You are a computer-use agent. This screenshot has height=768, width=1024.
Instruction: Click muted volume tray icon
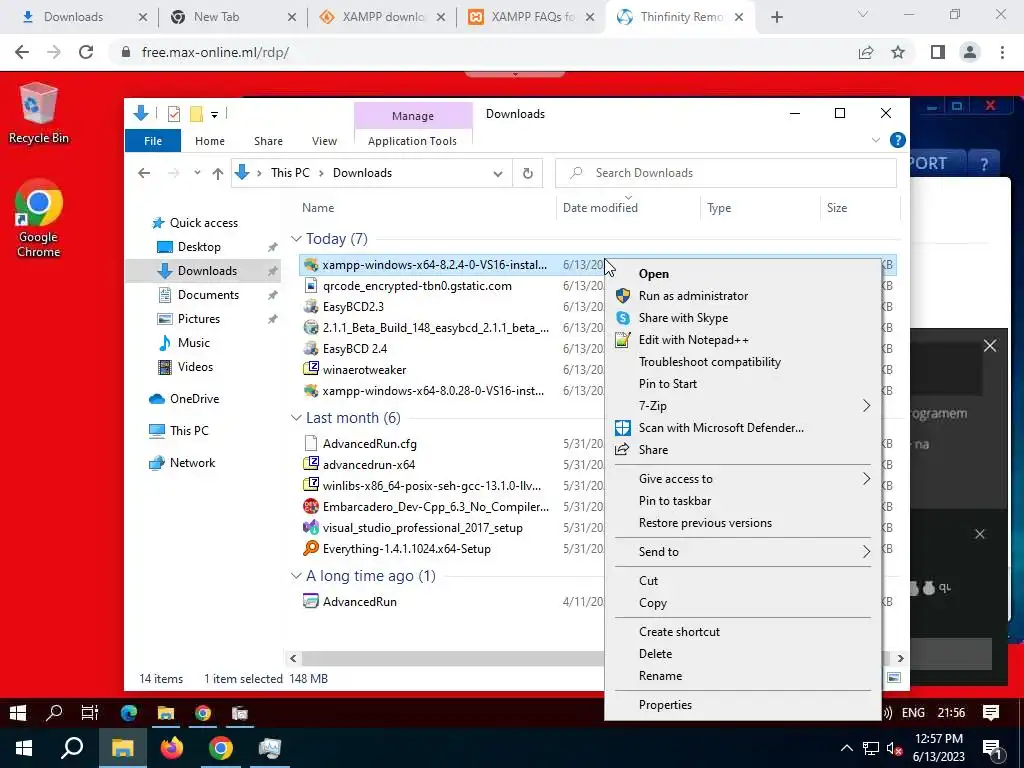(894, 749)
